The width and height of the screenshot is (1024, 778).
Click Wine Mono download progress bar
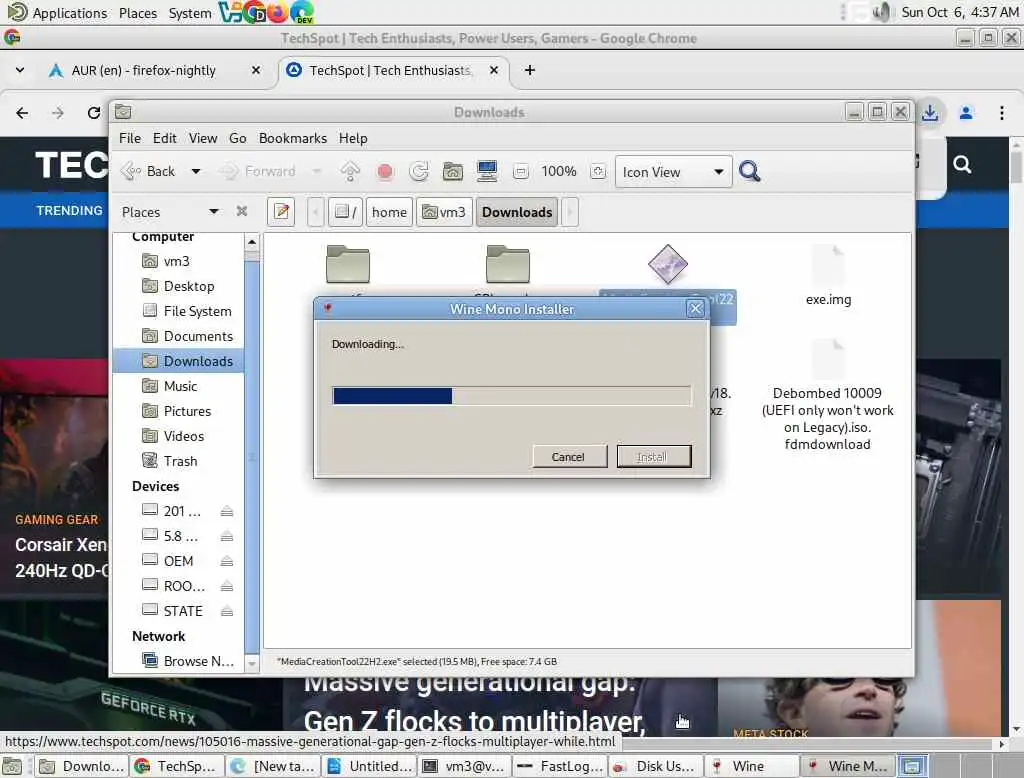[511, 396]
